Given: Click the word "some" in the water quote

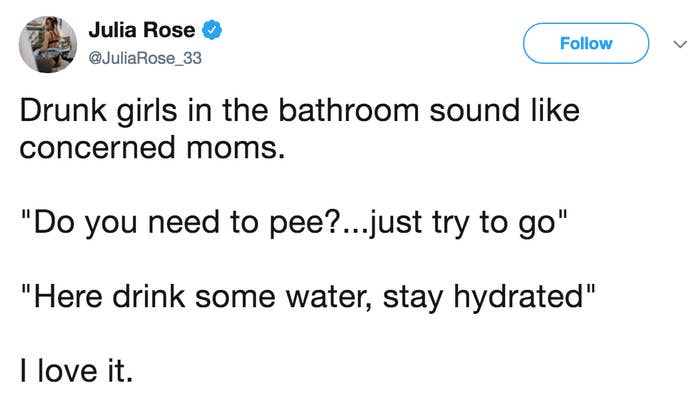Looking at the screenshot, I should click(235, 298).
